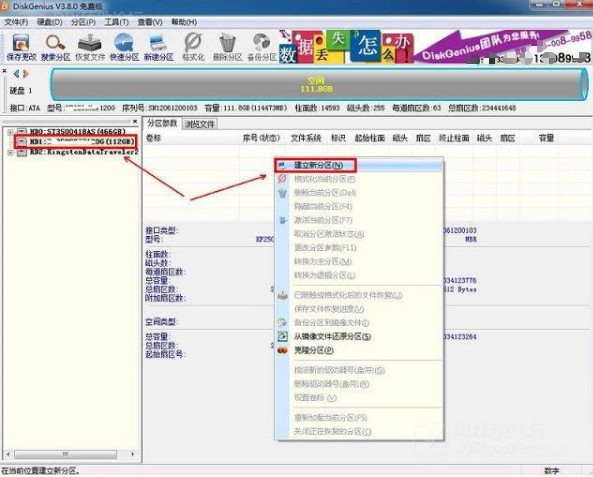
Task: Click the 标识 column header
Action: tap(338, 138)
